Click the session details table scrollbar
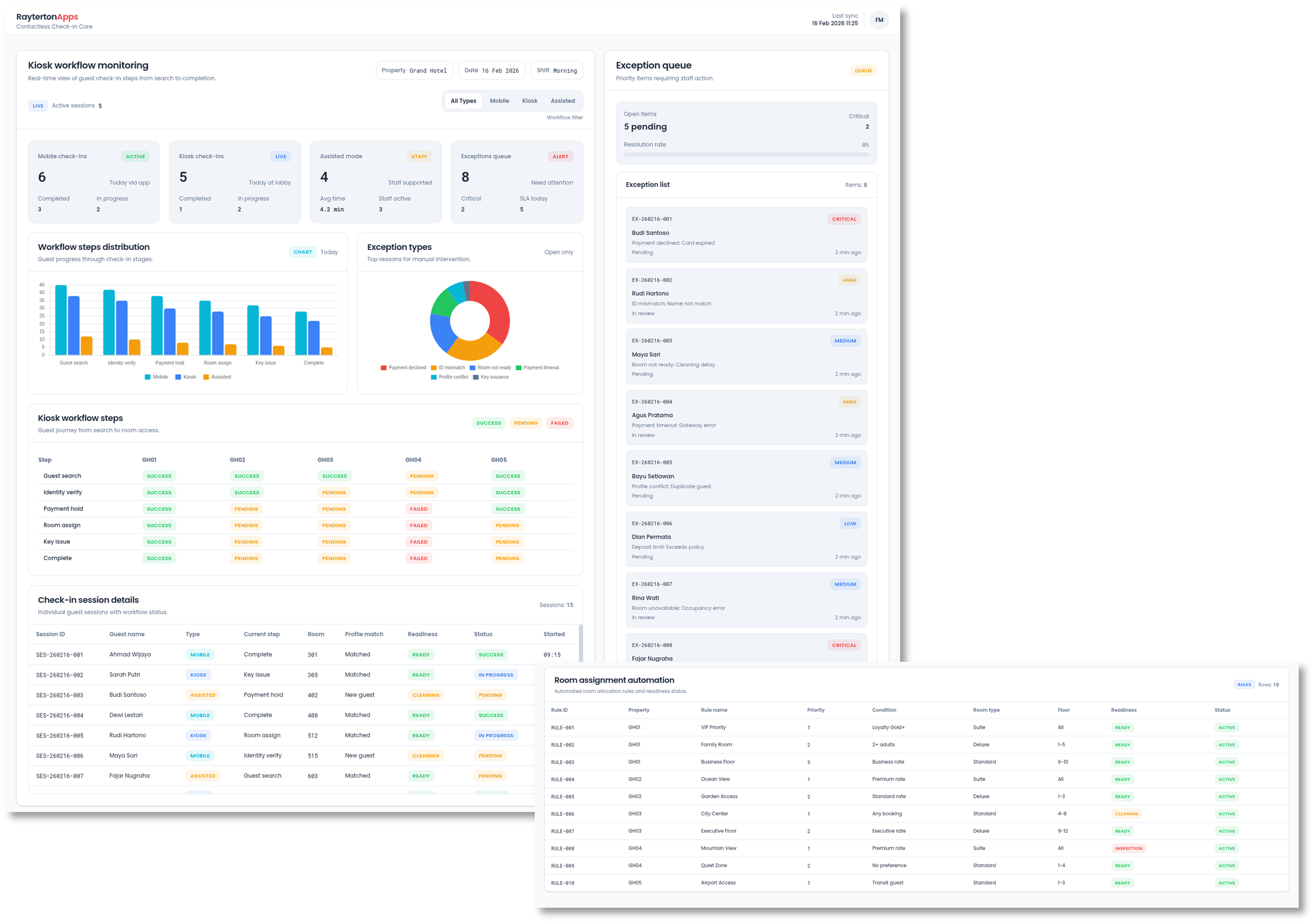This screenshot has height=924, width=1315. pos(581,644)
